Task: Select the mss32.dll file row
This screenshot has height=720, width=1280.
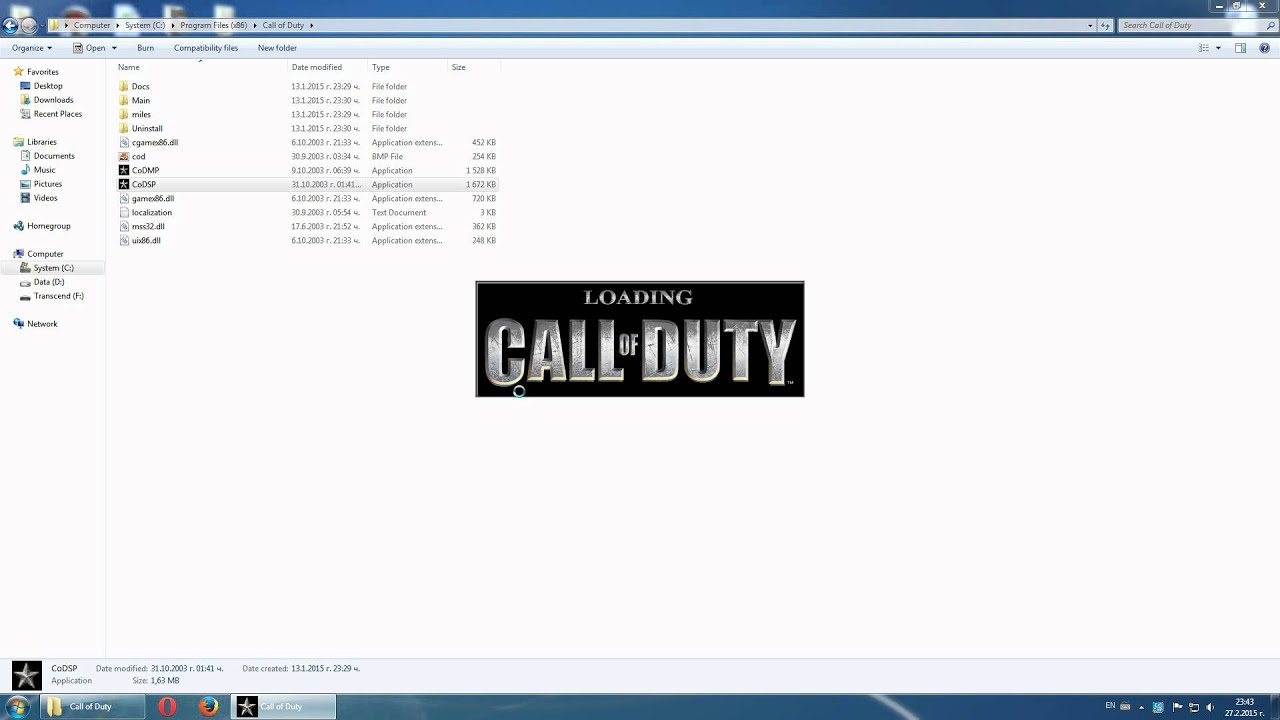Action: coord(307,226)
